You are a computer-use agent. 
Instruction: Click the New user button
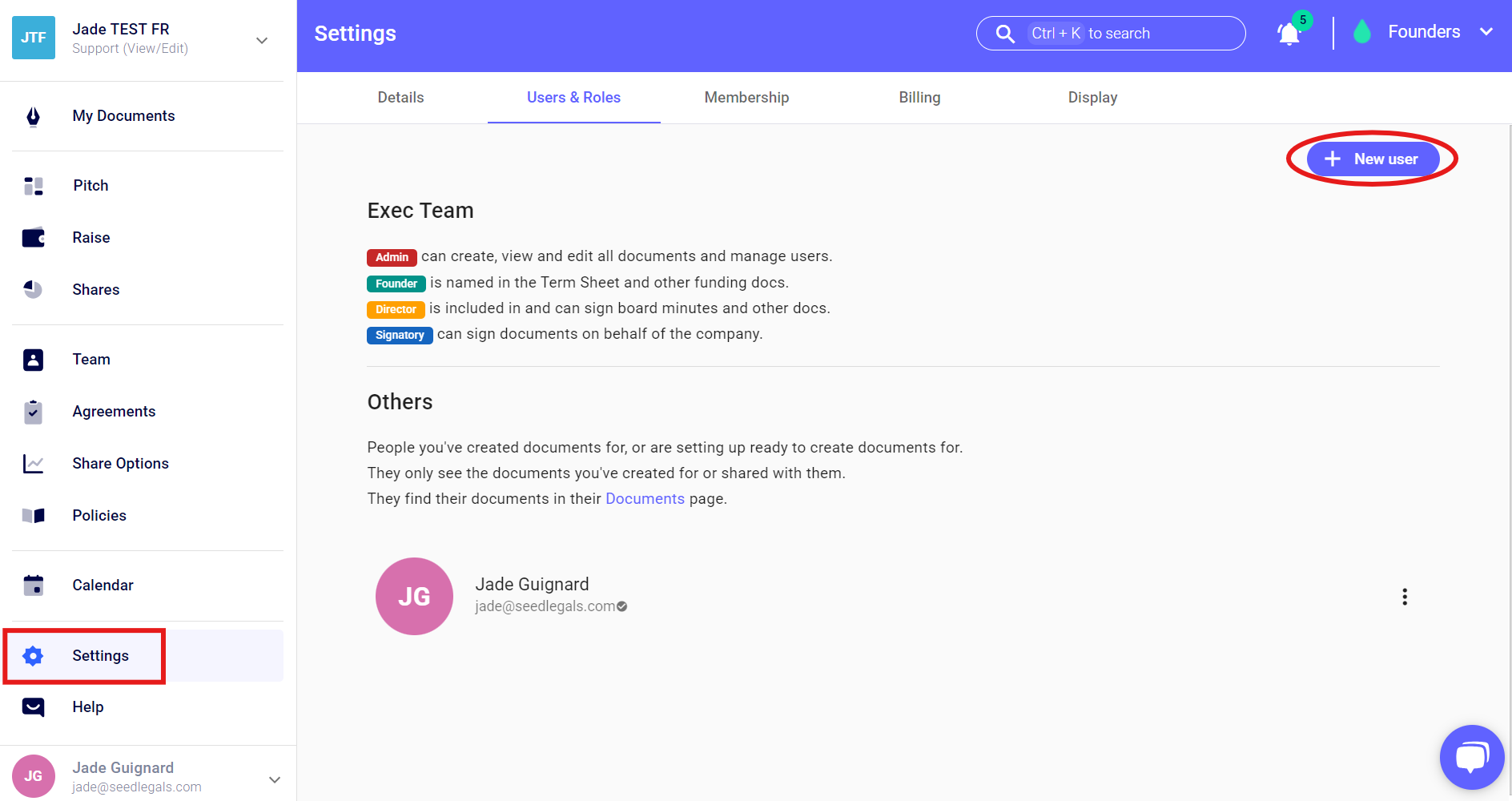click(1373, 159)
